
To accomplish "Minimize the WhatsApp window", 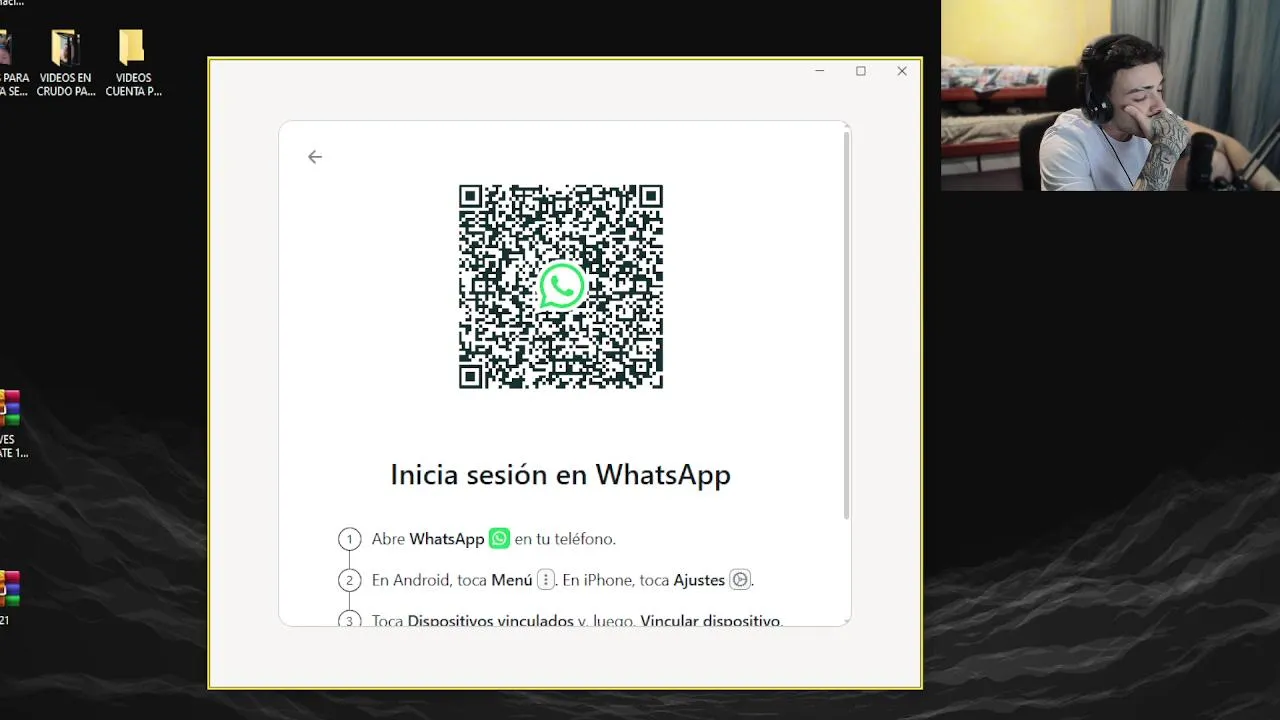I will (x=819, y=71).
